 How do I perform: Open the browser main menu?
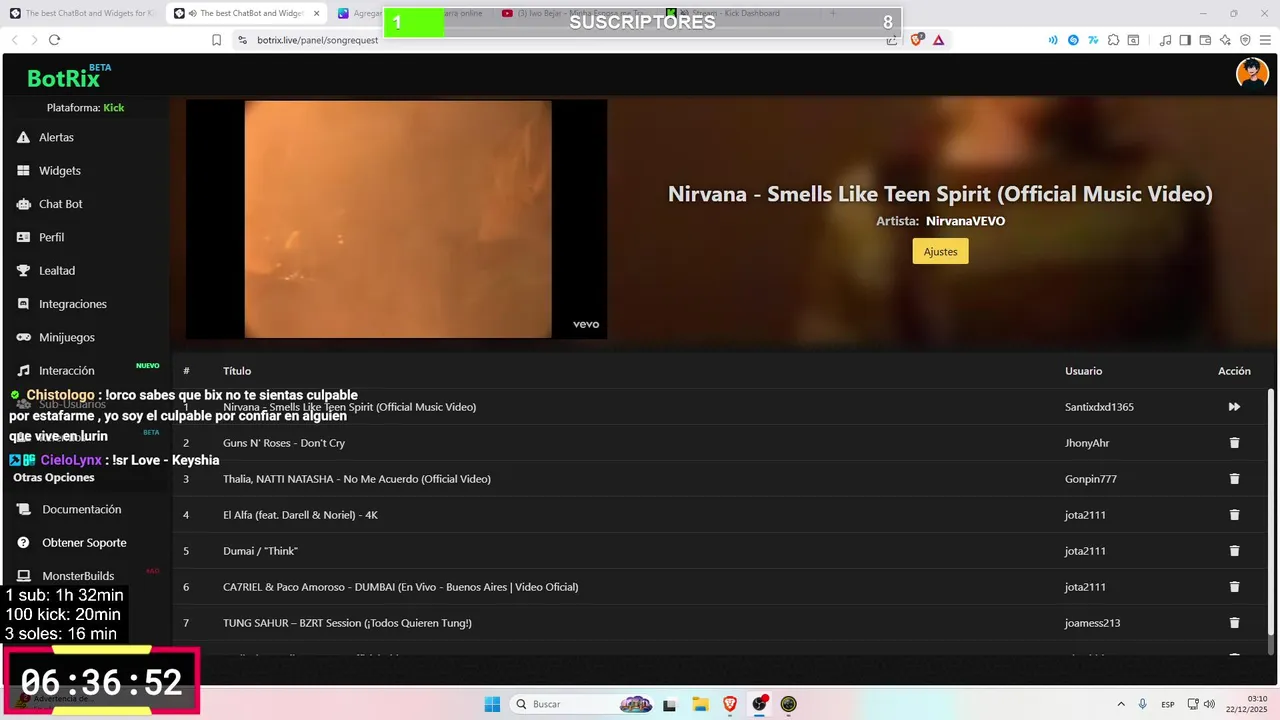(x=1265, y=40)
